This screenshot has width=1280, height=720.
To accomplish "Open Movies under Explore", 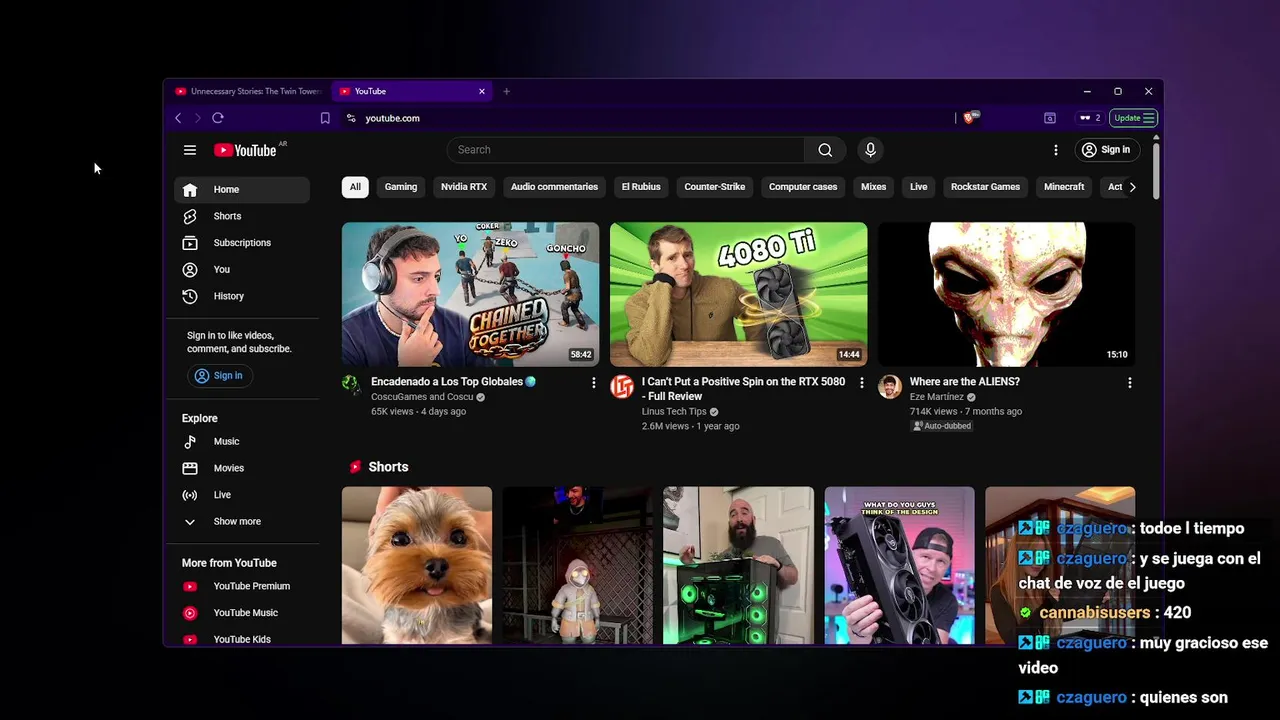I will [x=242, y=468].
